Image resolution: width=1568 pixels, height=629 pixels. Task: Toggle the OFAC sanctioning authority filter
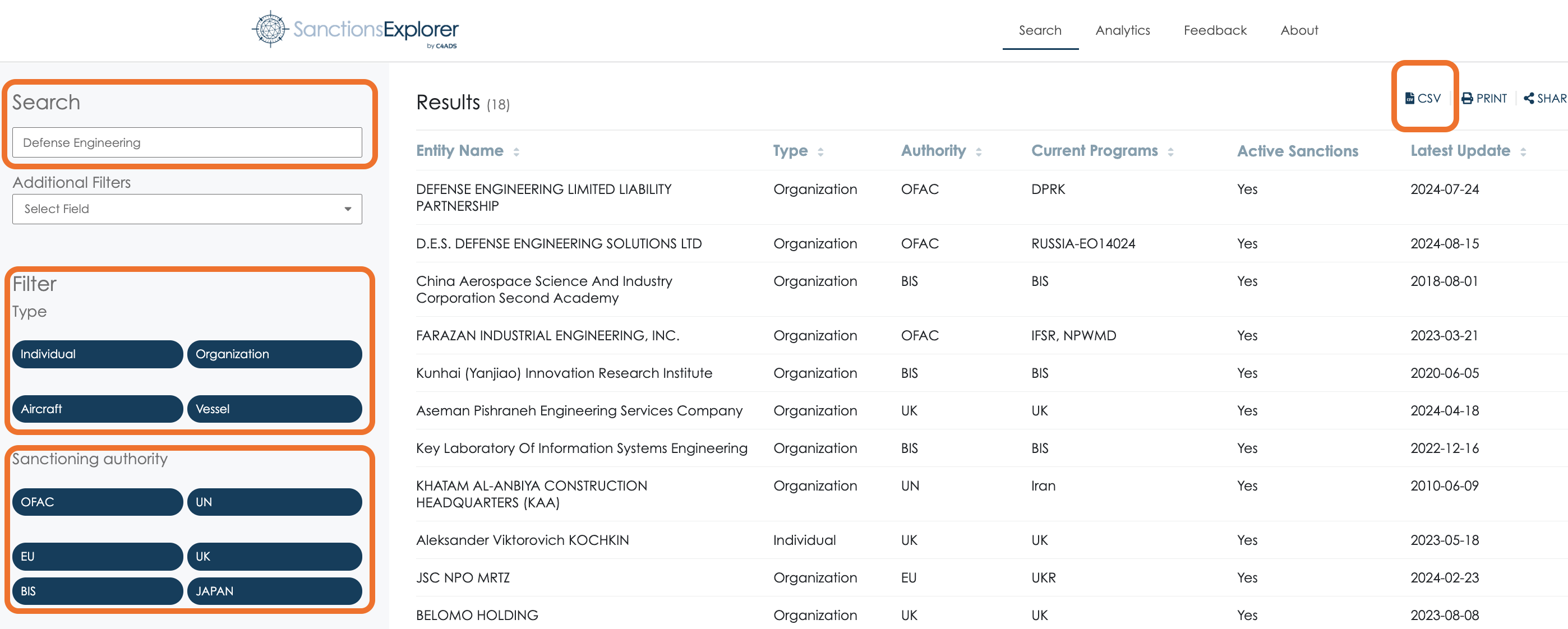(x=98, y=502)
